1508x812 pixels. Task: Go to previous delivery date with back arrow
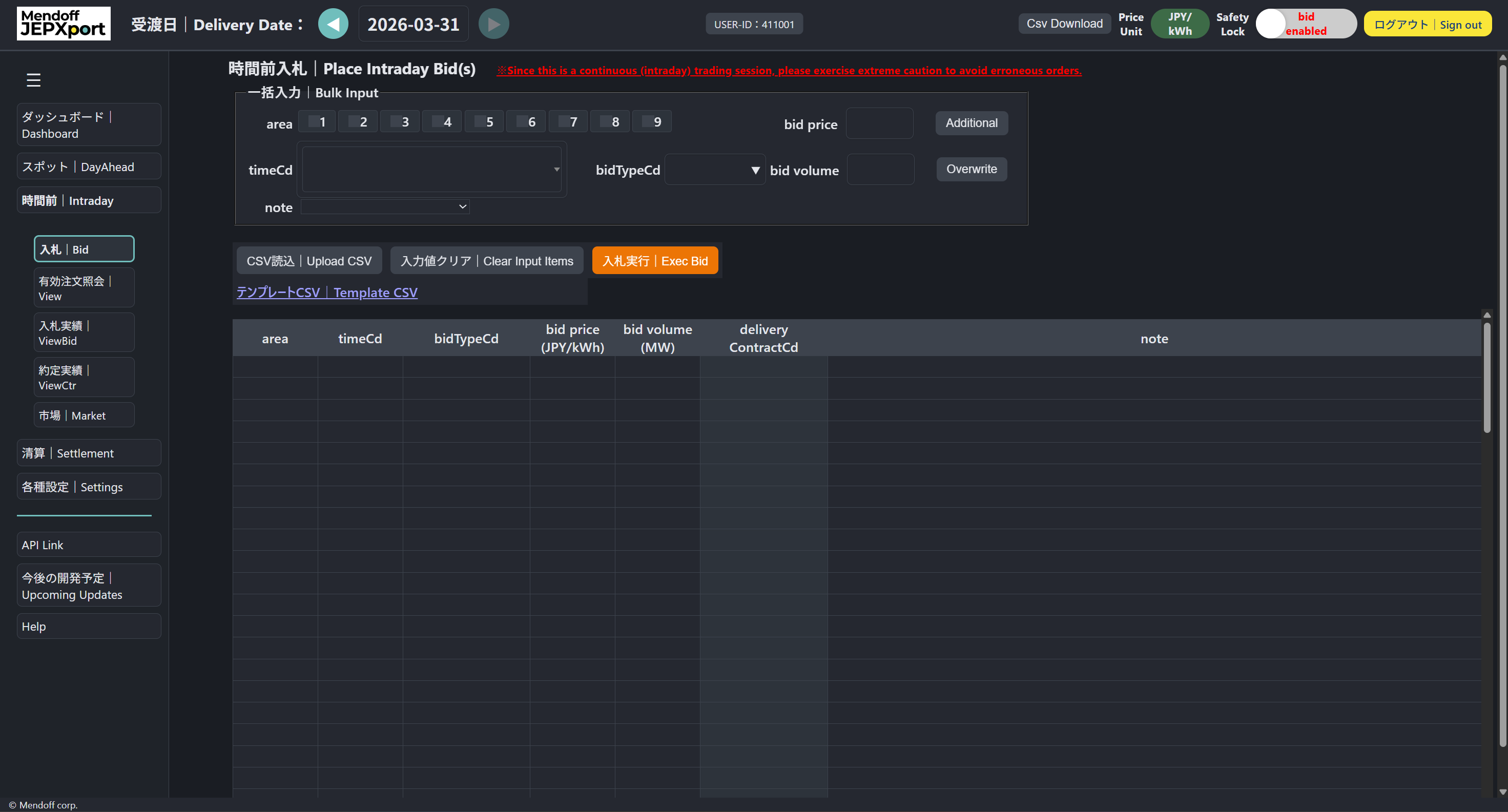333,24
